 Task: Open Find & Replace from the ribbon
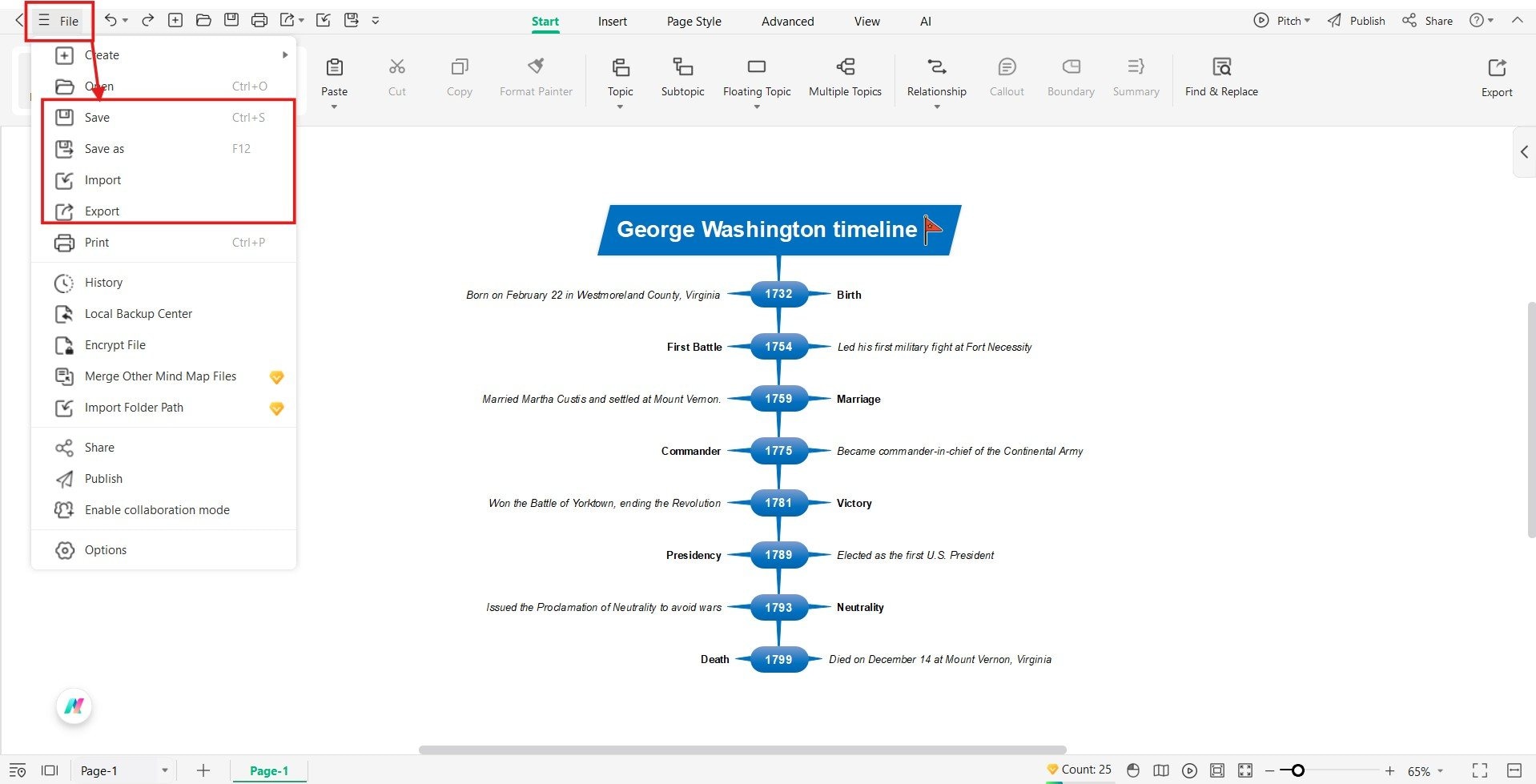1221,77
